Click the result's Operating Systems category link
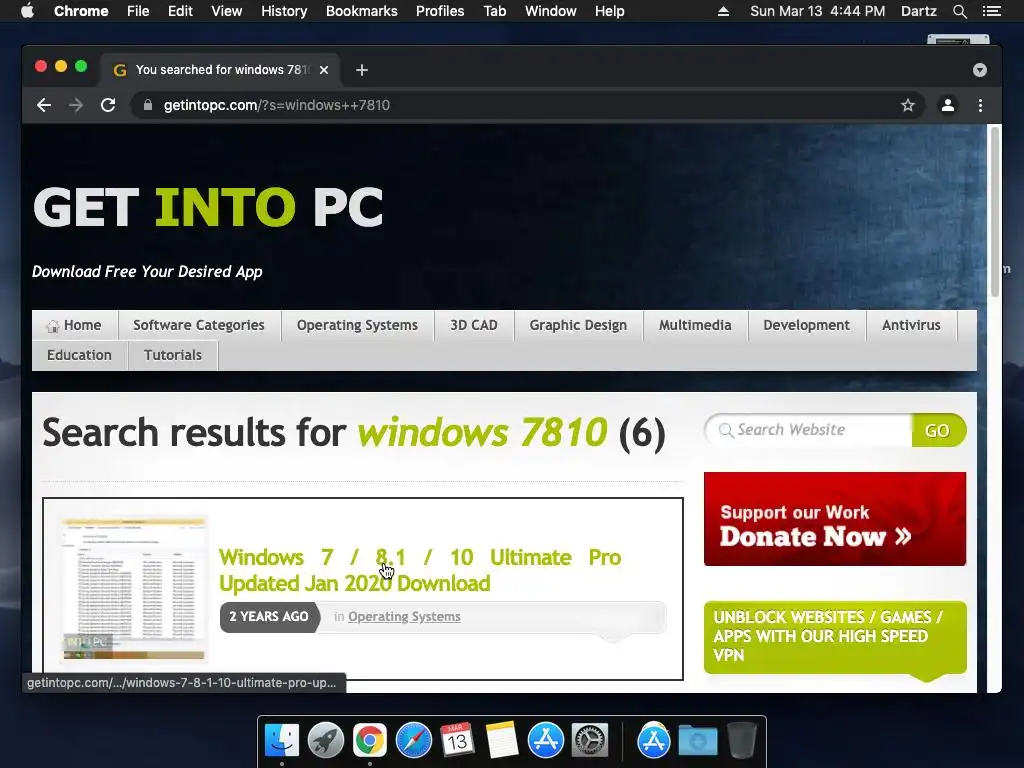The image size is (1024, 768). click(x=404, y=616)
